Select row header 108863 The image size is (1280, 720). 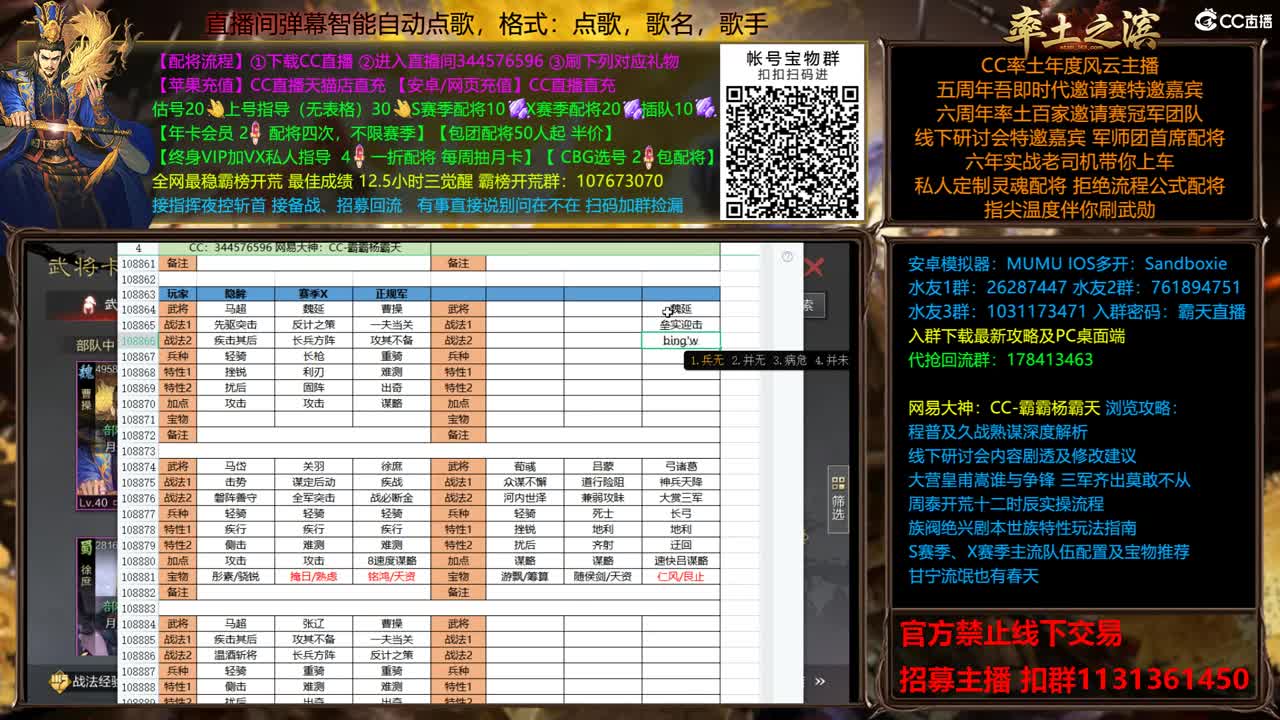click(x=138, y=294)
